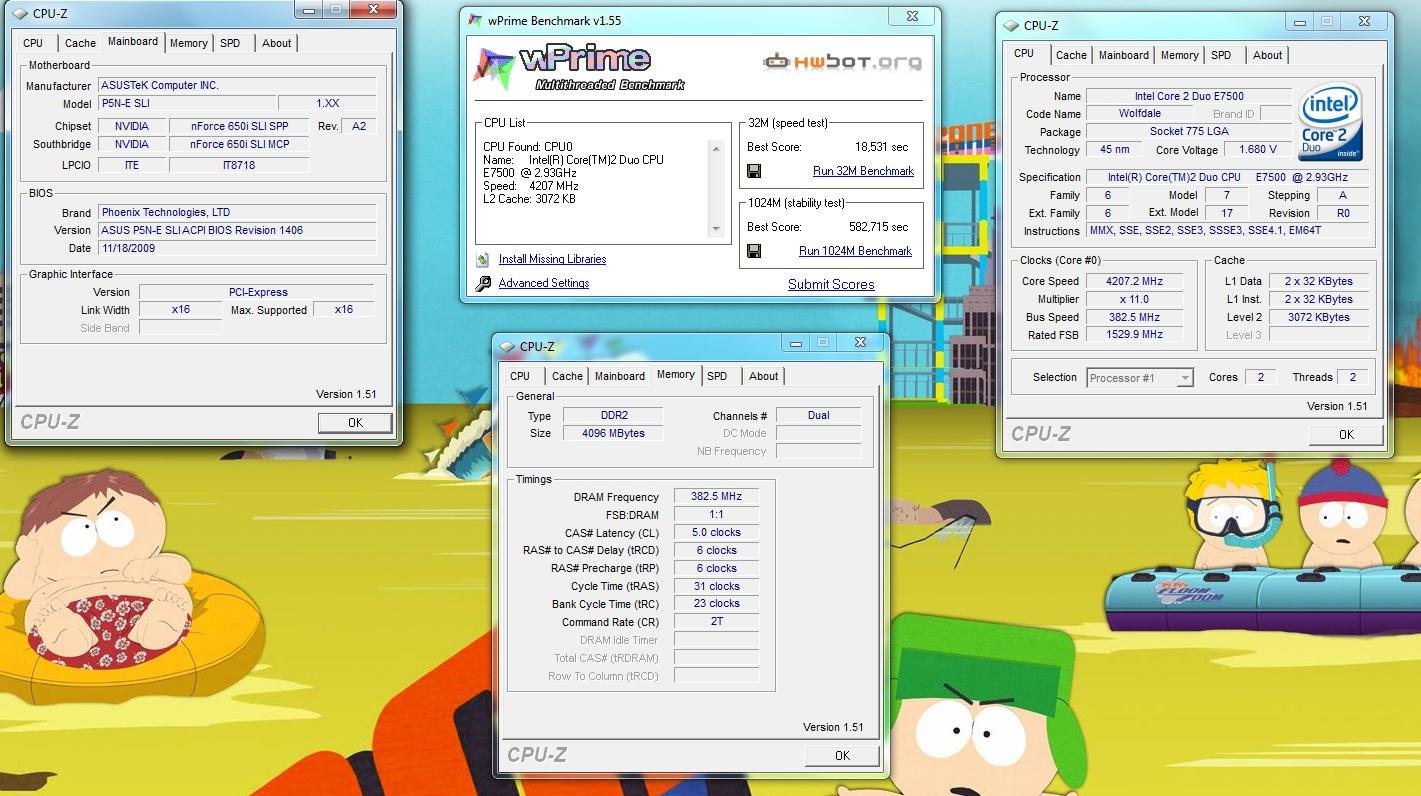This screenshot has height=796, width=1421.
Task: Click the Core Speed 4207.2 MHz value
Action: coord(1135,281)
